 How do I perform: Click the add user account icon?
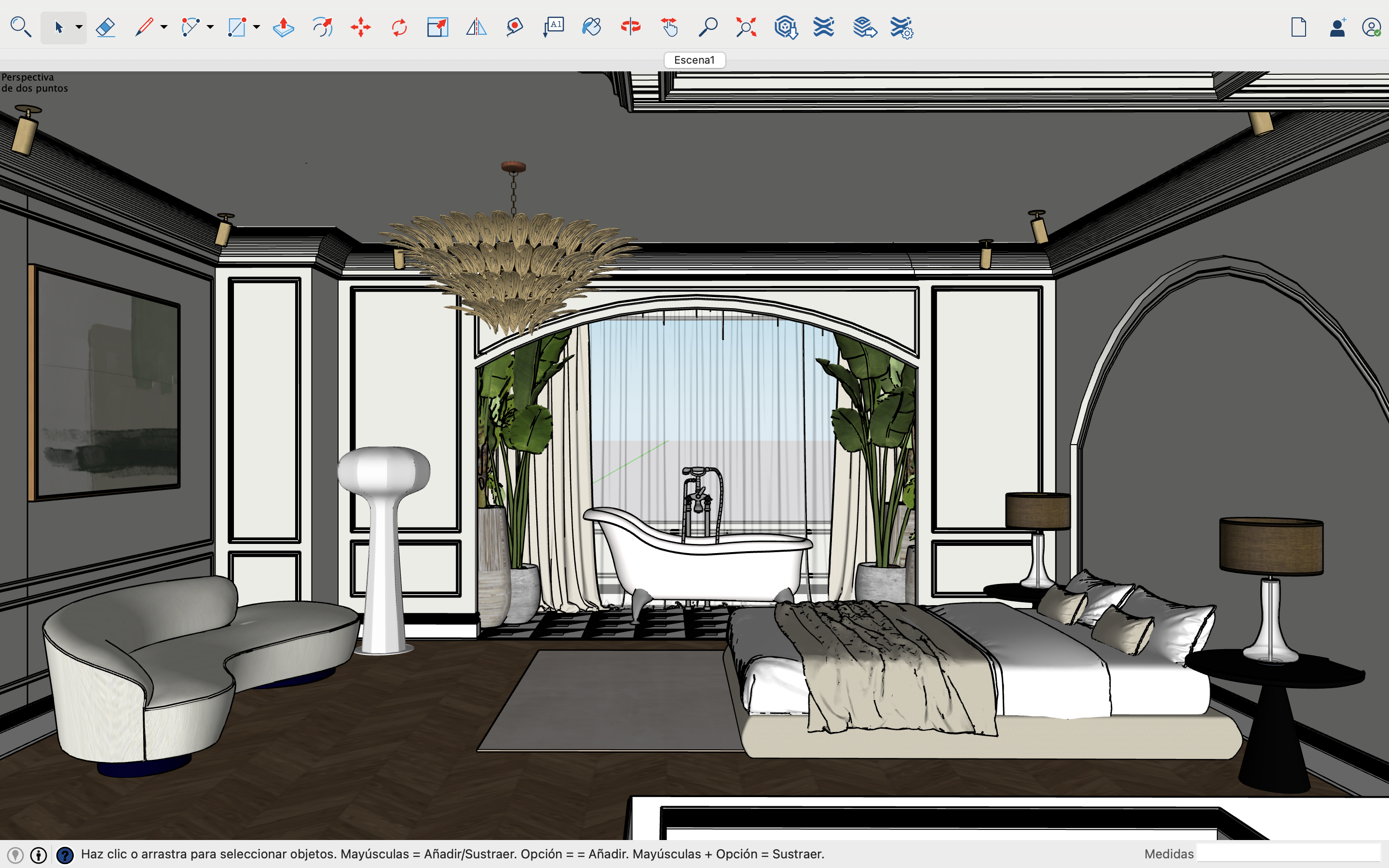tap(1337, 27)
